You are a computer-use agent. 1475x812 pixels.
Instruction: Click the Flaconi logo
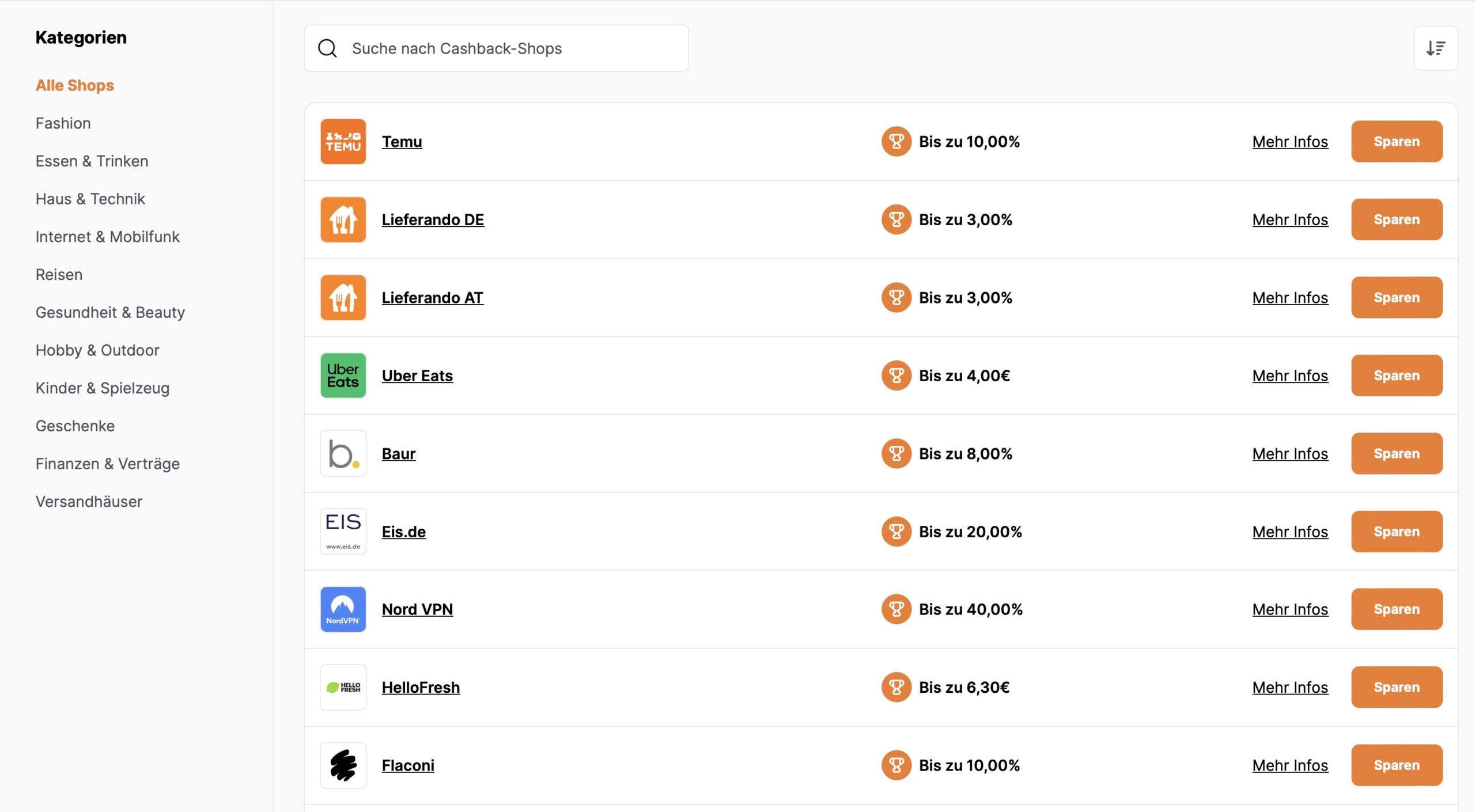tap(343, 765)
